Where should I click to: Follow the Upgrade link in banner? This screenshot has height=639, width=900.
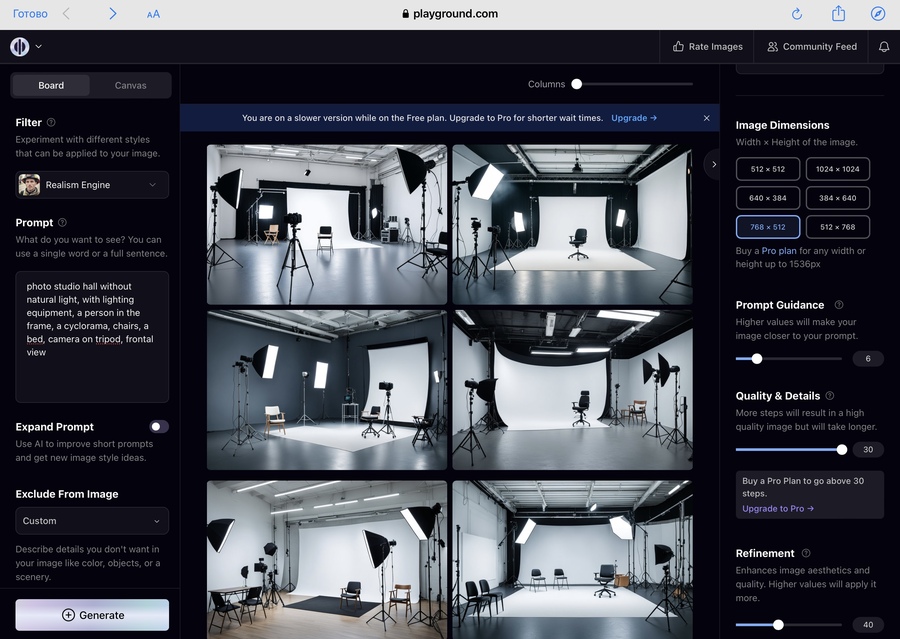pyautogui.click(x=634, y=118)
